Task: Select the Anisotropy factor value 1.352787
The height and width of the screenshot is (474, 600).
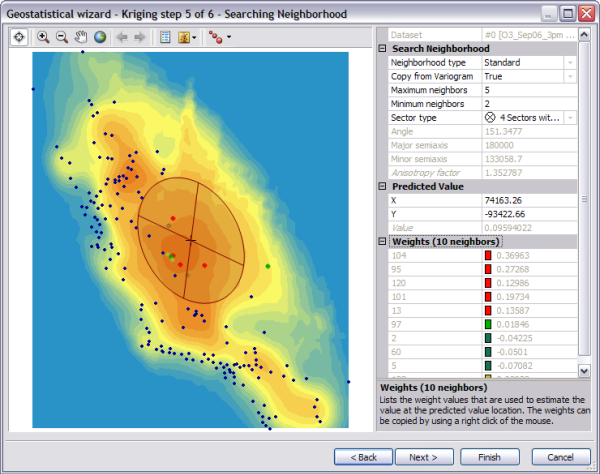Action: click(x=503, y=173)
